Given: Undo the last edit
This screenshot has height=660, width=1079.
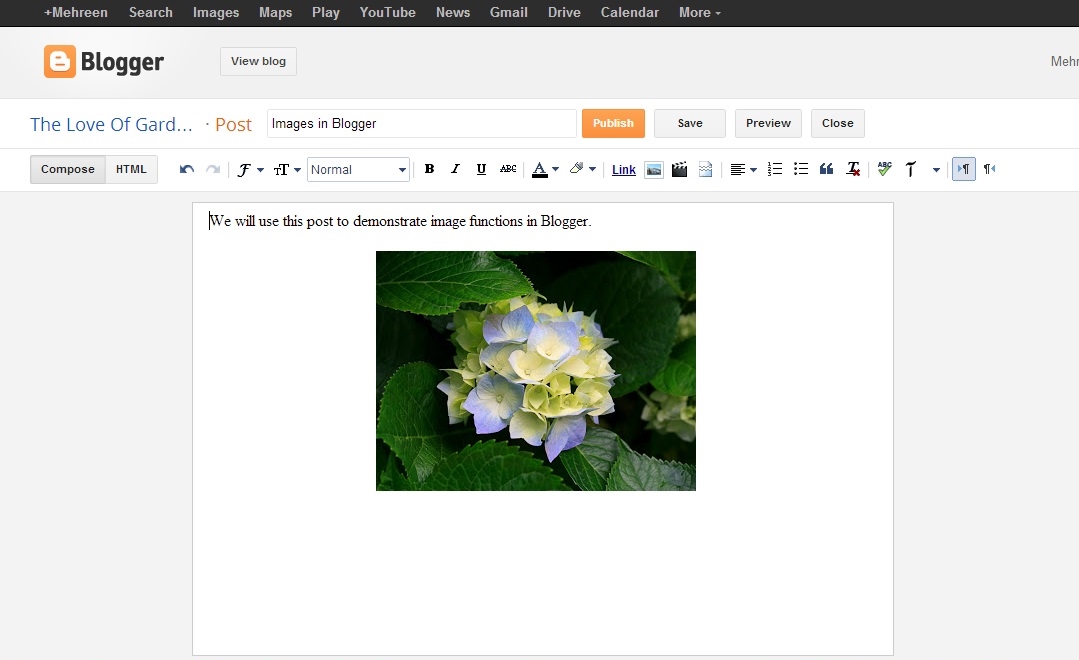Looking at the screenshot, I should pyautogui.click(x=186, y=169).
